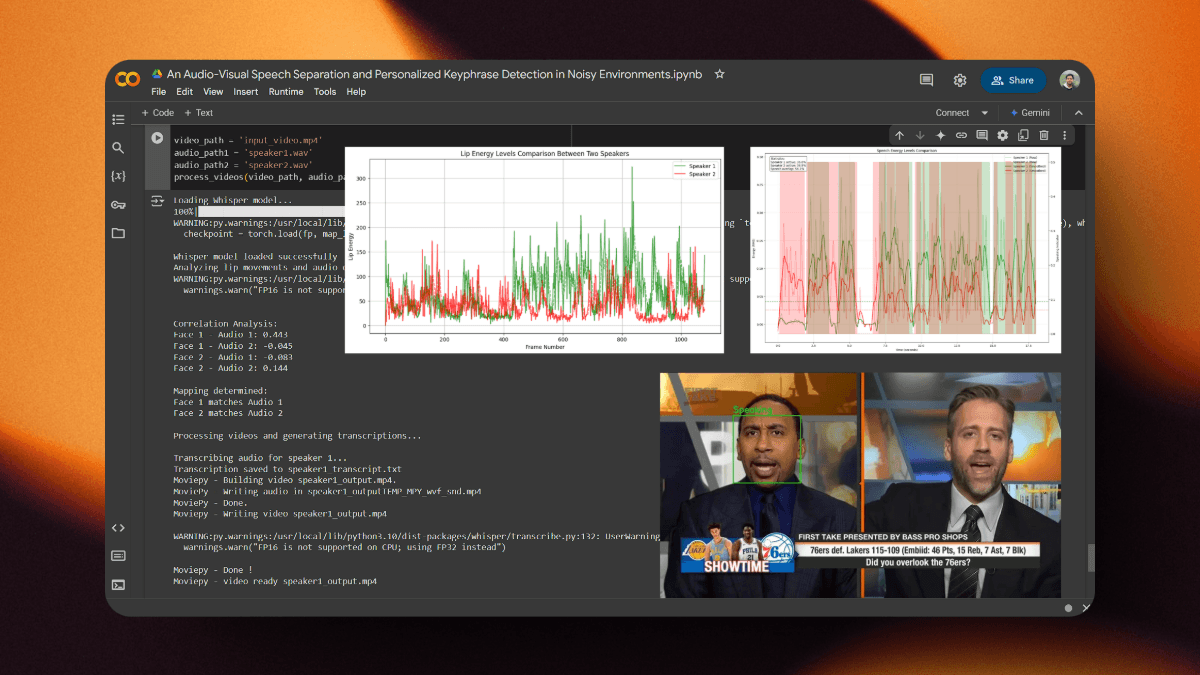This screenshot has width=1200, height=675.
Task: Open the Runtime menu
Action: tap(285, 92)
